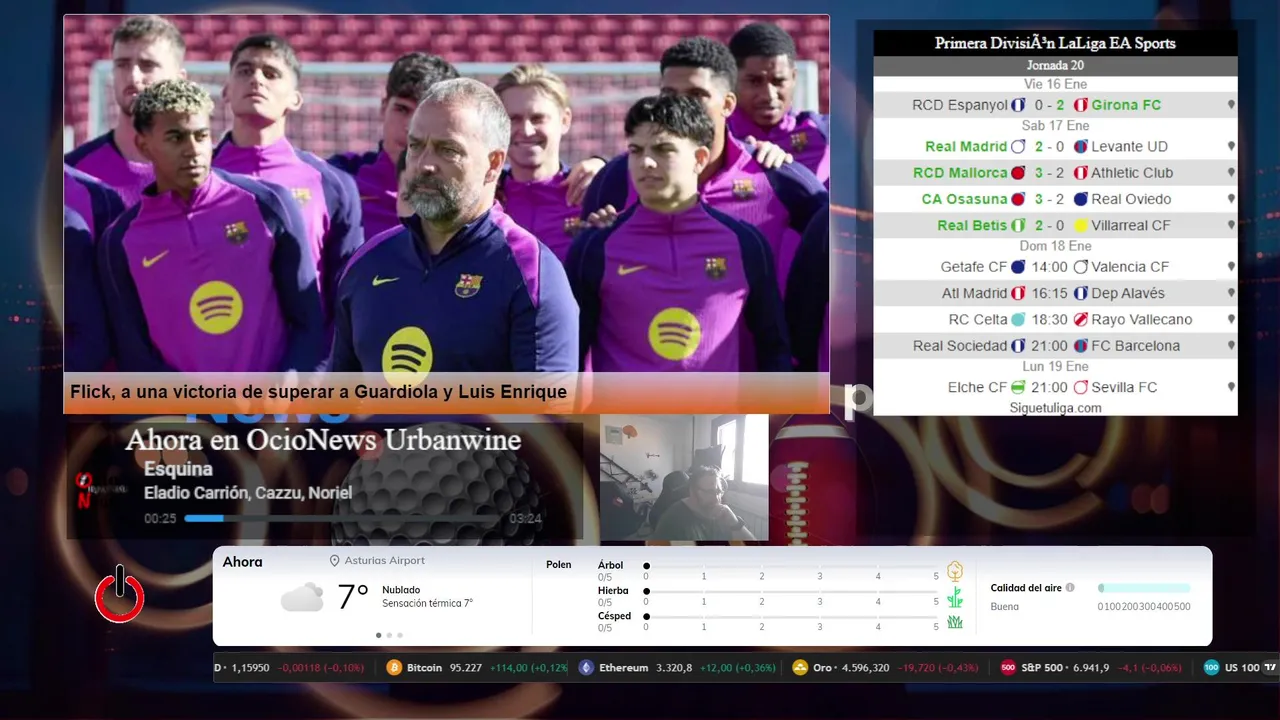1280x720 pixels.
Task: Click the Atl Madrid 16:15 Dep Alavés fixture
Action: [1055, 293]
